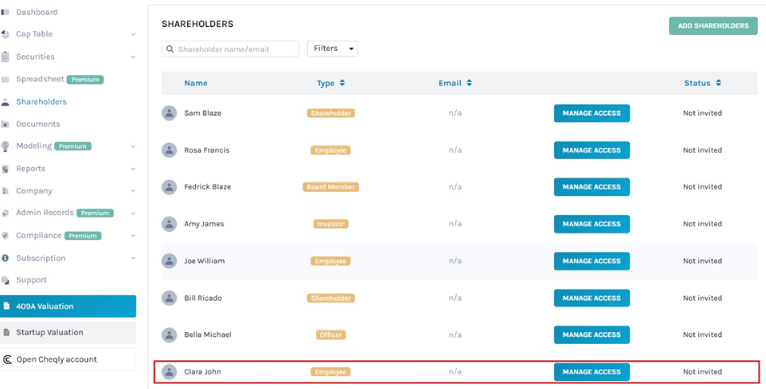Expand the Modeling menu chevron
The width and height of the screenshot is (766, 389).
coord(133,146)
